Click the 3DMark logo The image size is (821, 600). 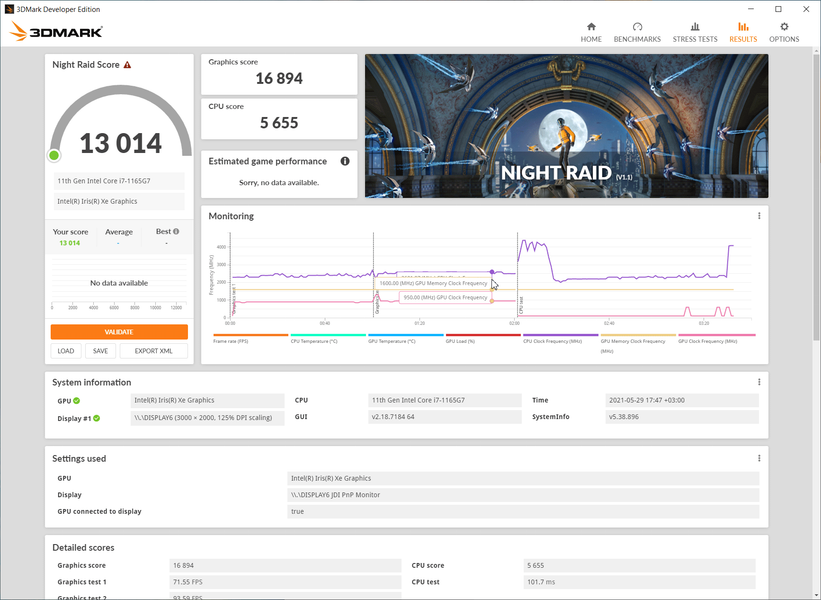coord(56,31)
